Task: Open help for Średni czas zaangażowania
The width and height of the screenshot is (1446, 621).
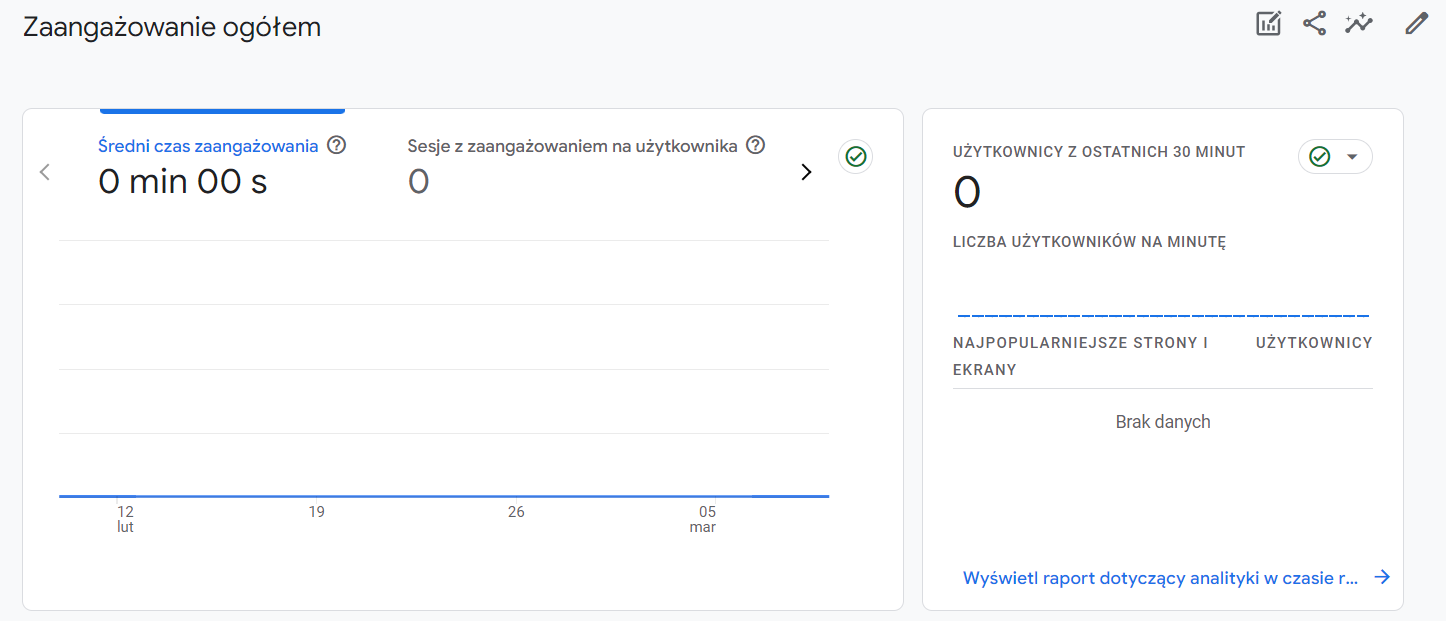Action: 336,145
